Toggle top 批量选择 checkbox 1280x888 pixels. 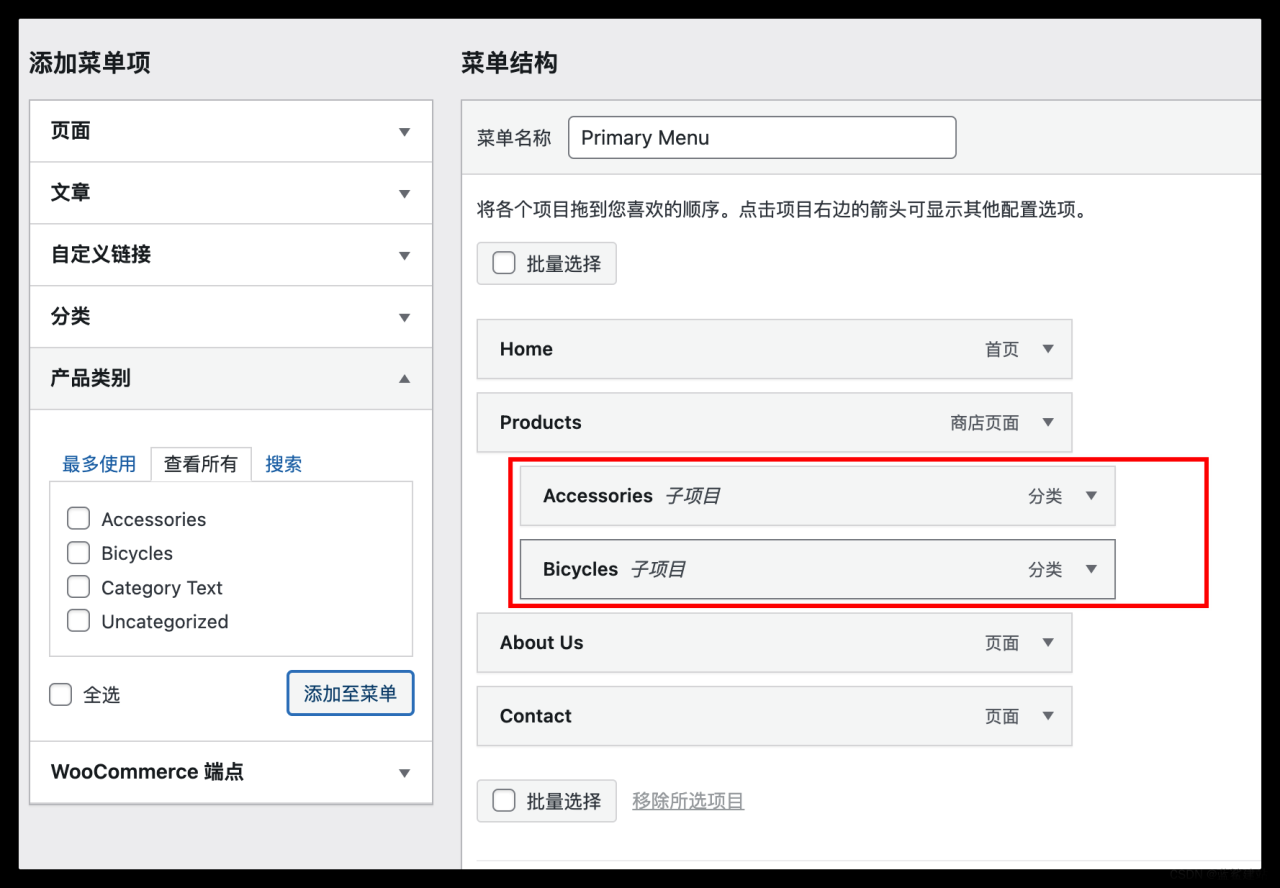click(x=504, y=264)
